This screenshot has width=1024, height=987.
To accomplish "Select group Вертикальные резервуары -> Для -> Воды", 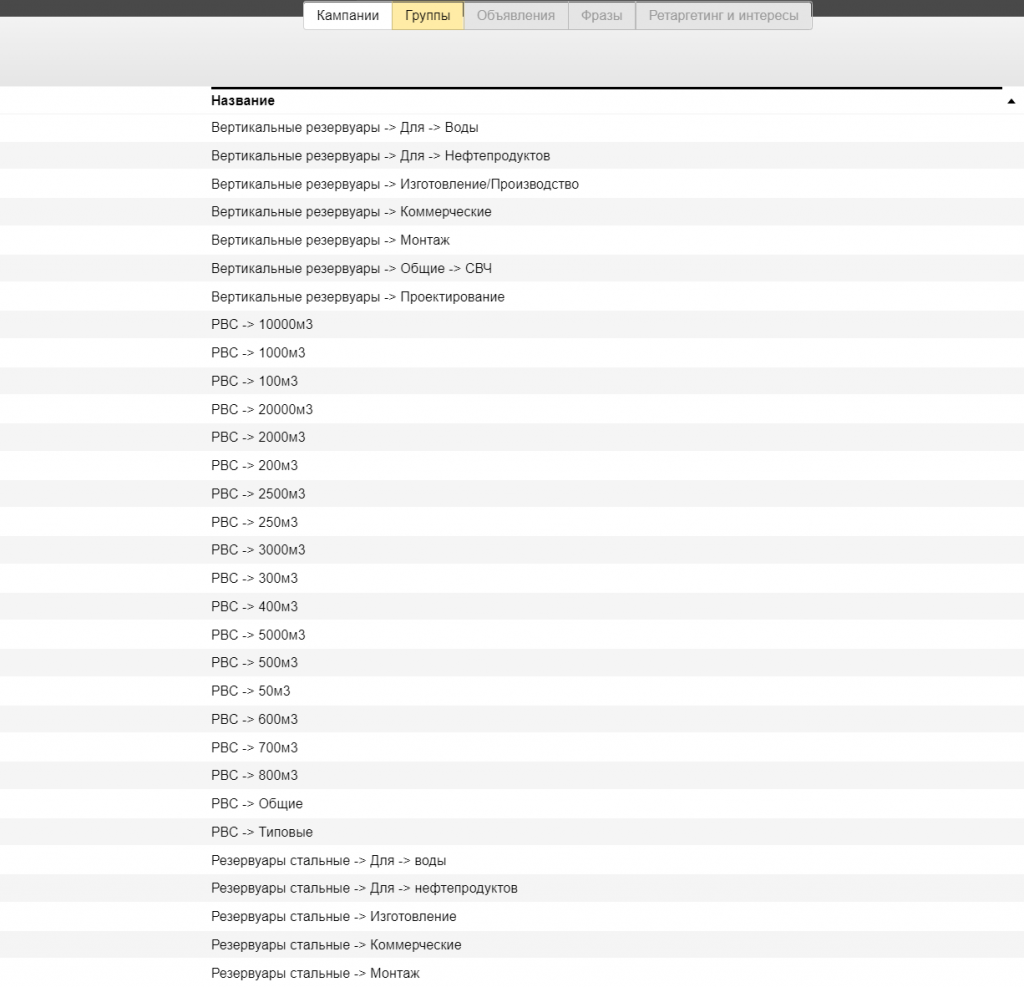I will click(344, 128).
